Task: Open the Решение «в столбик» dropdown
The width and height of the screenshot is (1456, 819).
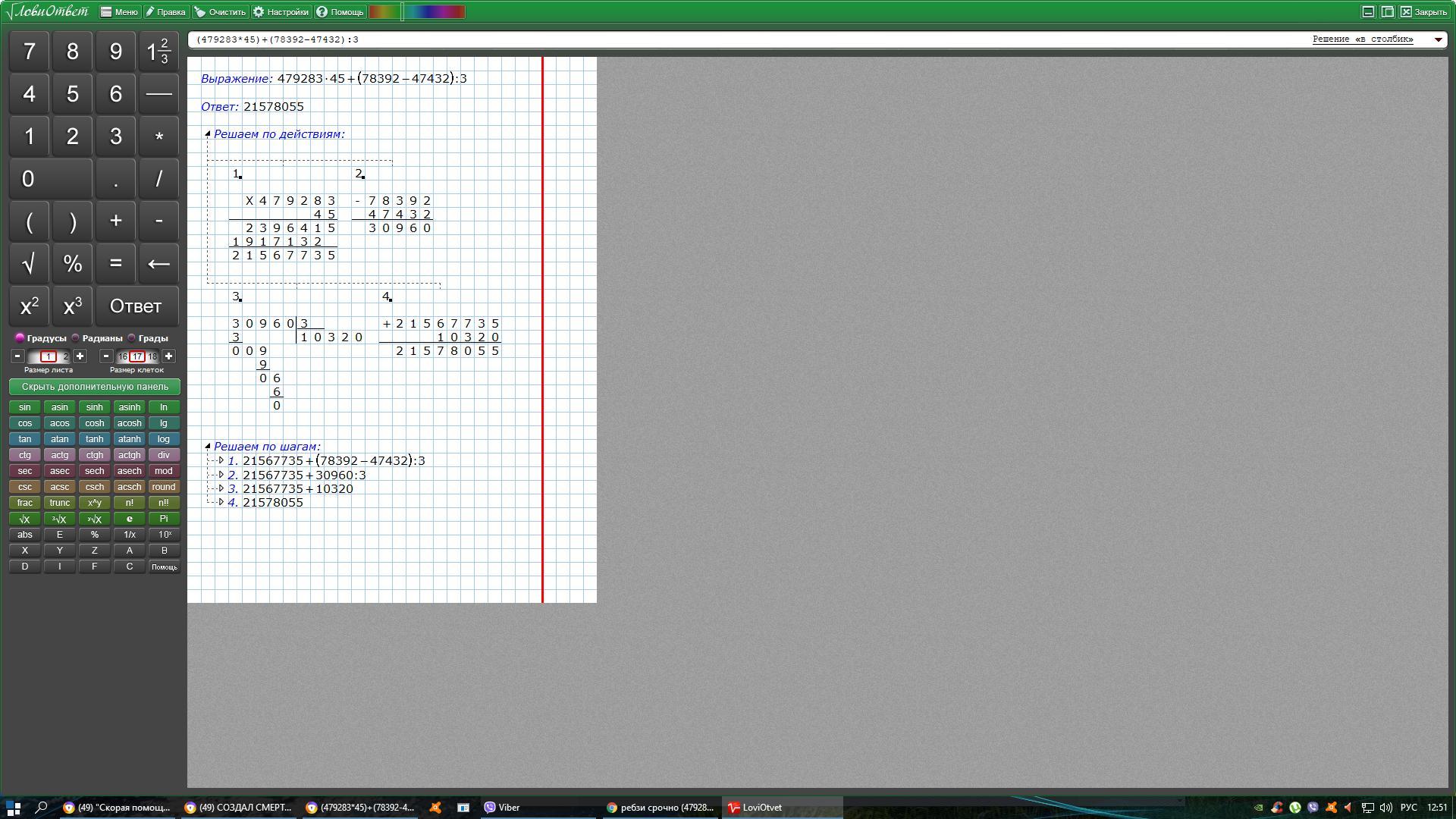Action: (x=1438, y=39)
